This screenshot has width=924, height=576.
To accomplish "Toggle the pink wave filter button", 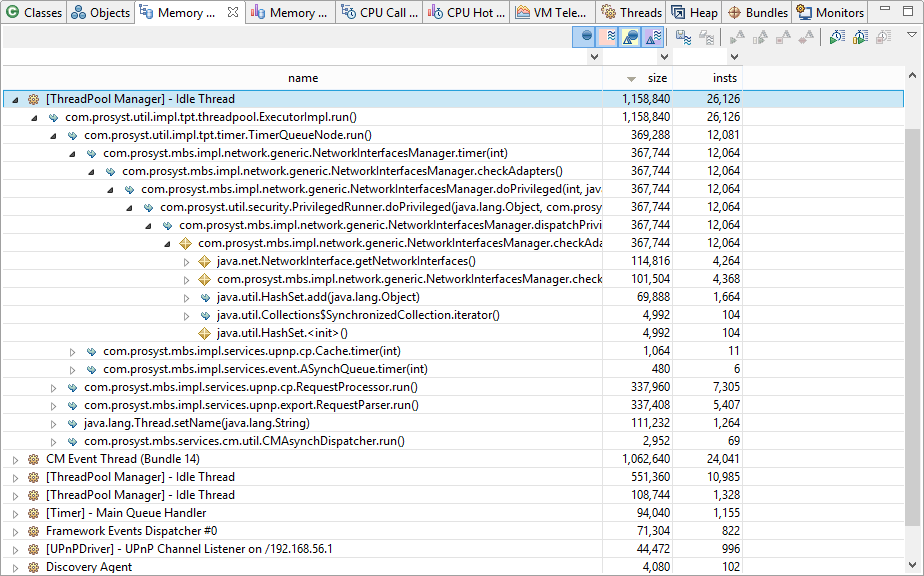I will [x=608, y=37].
